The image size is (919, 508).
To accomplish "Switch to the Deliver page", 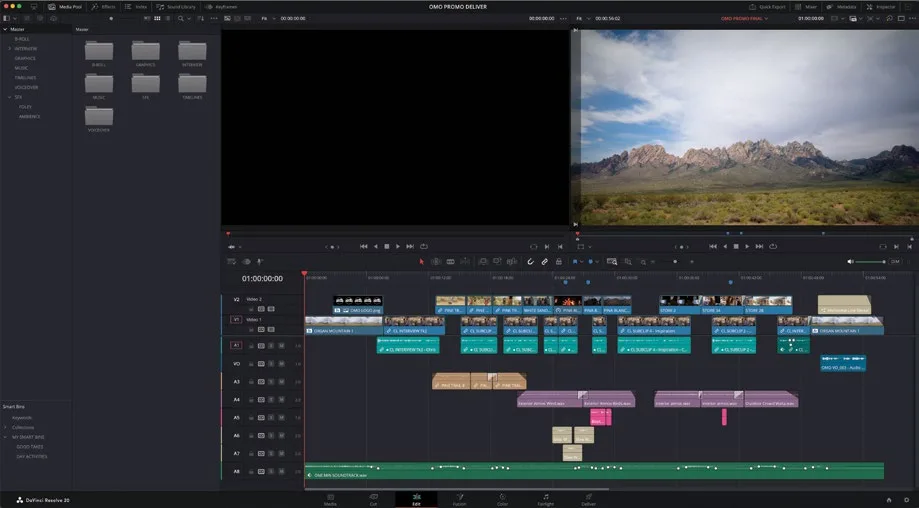I will [588, 499].
